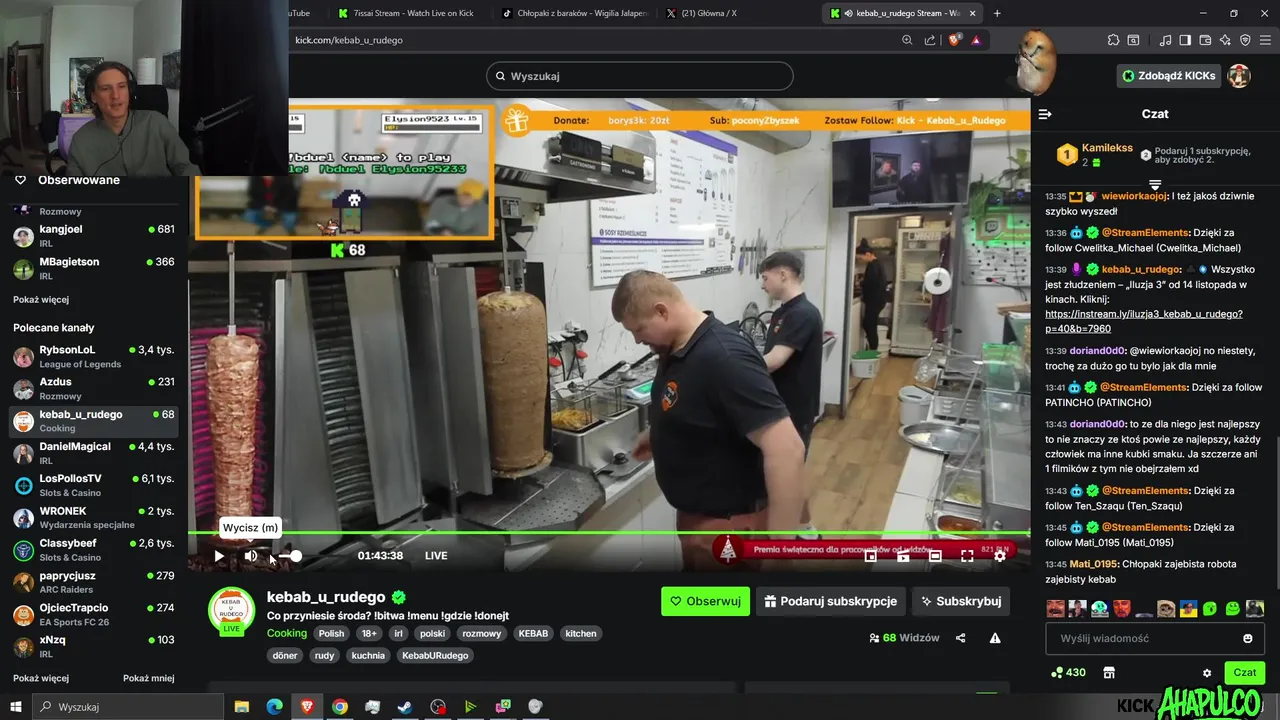The height and width of the screenshot is (720, 1280).
Task: Jump to LIVE in the player
Action: [436, 556]
